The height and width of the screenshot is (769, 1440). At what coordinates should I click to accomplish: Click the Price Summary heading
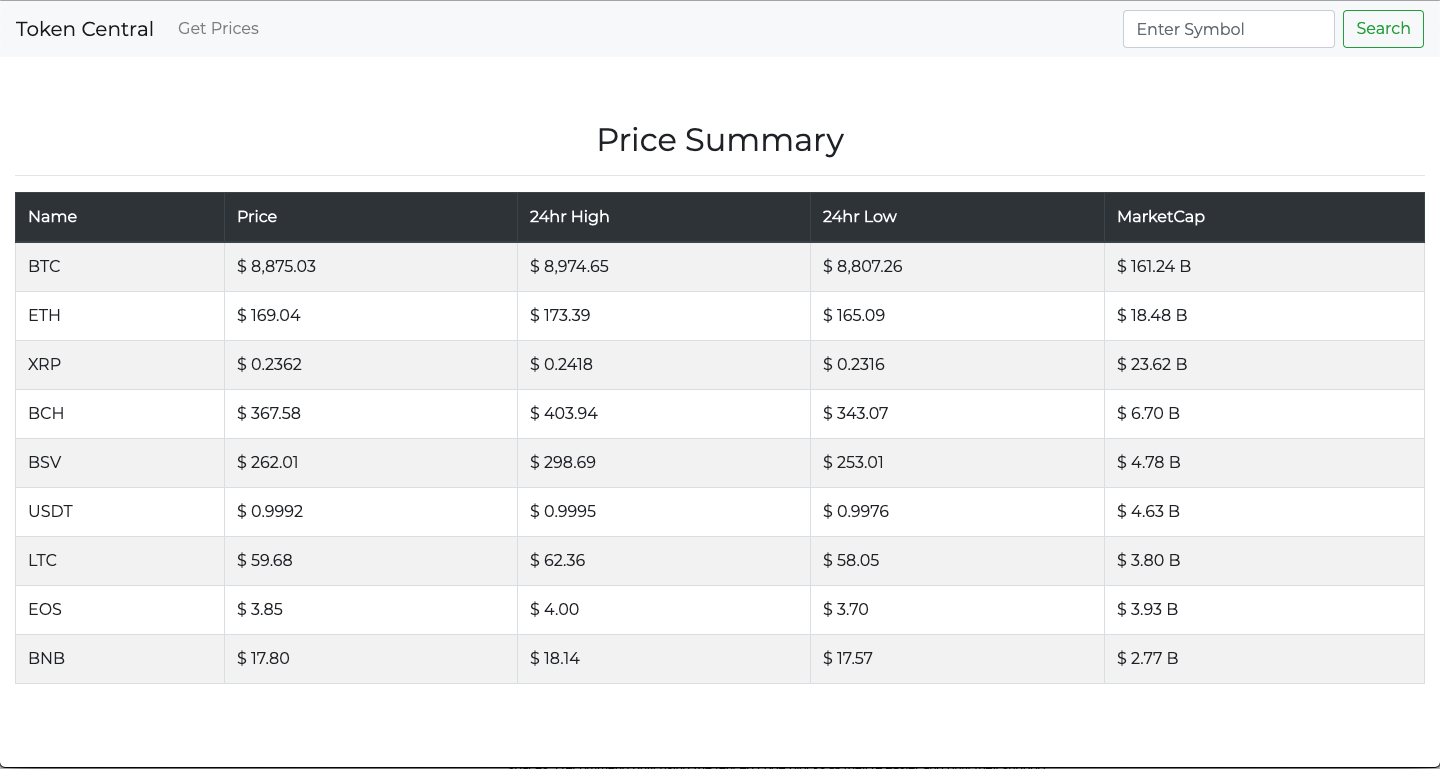pyautogui.click(x=720, y=140)
